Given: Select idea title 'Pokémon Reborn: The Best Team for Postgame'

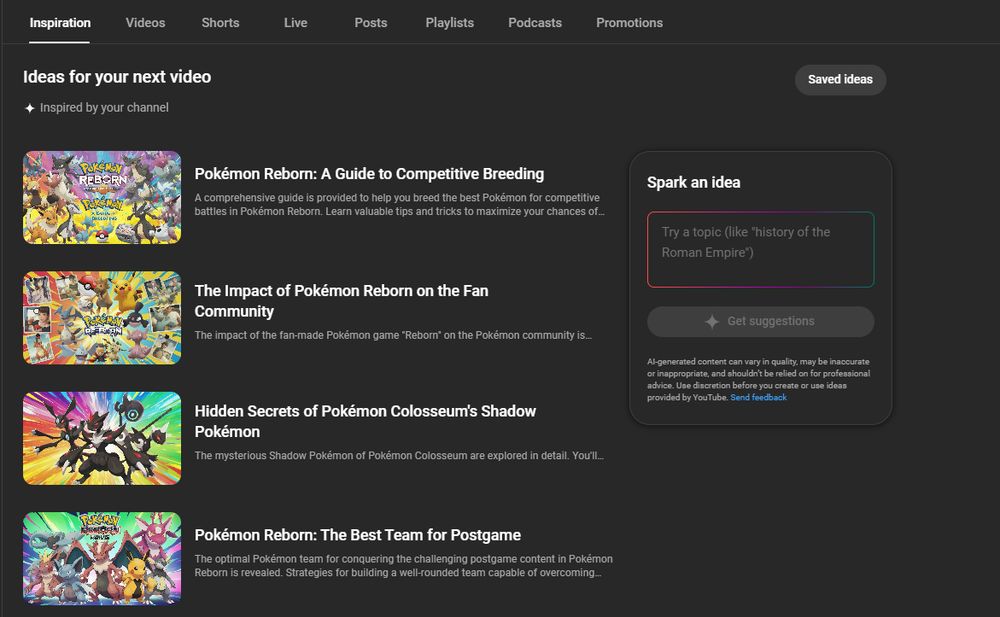Looking at the screenshot, I should click(358, 535).
